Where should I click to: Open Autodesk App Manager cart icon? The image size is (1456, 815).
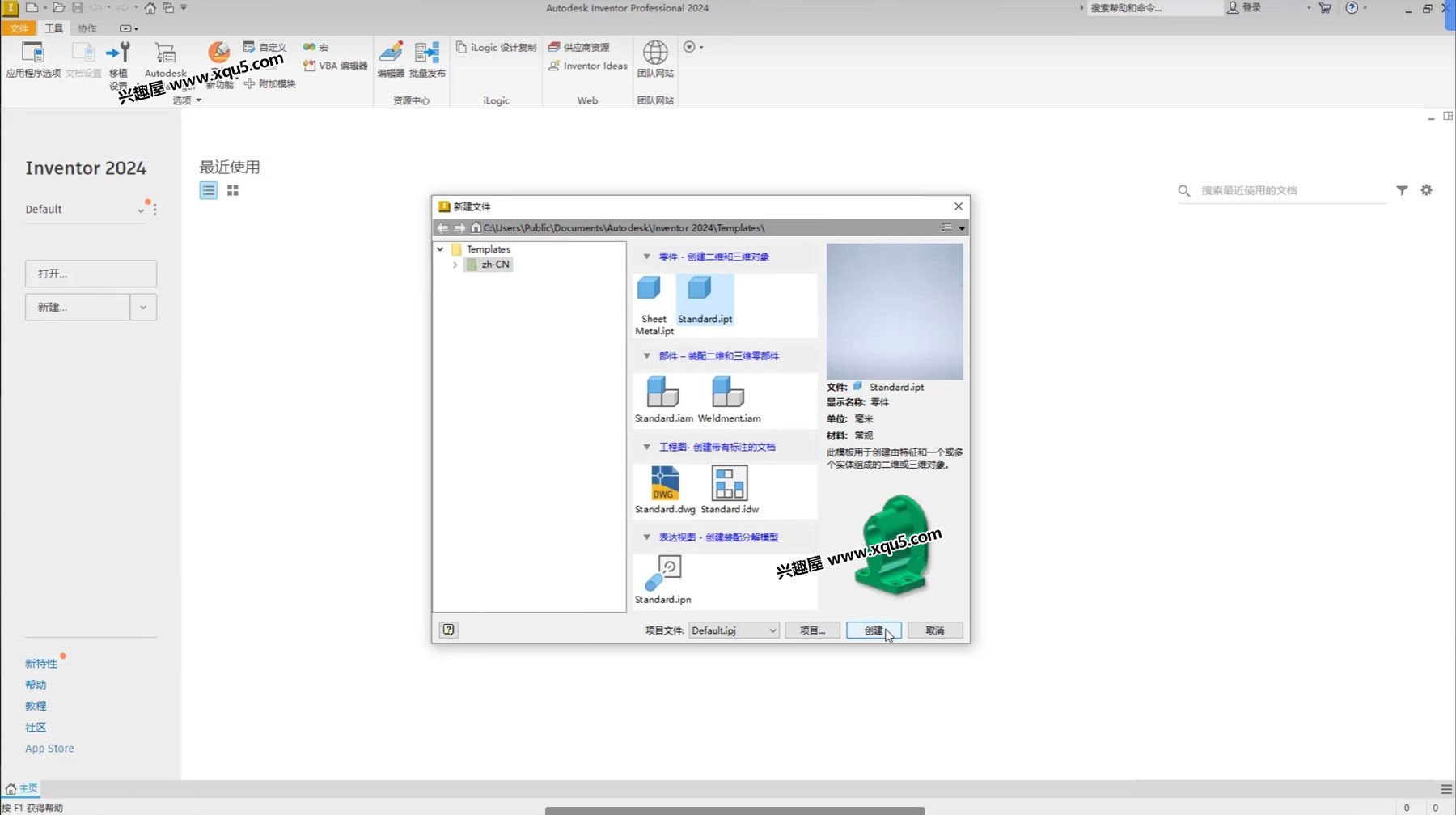[165, 54]
